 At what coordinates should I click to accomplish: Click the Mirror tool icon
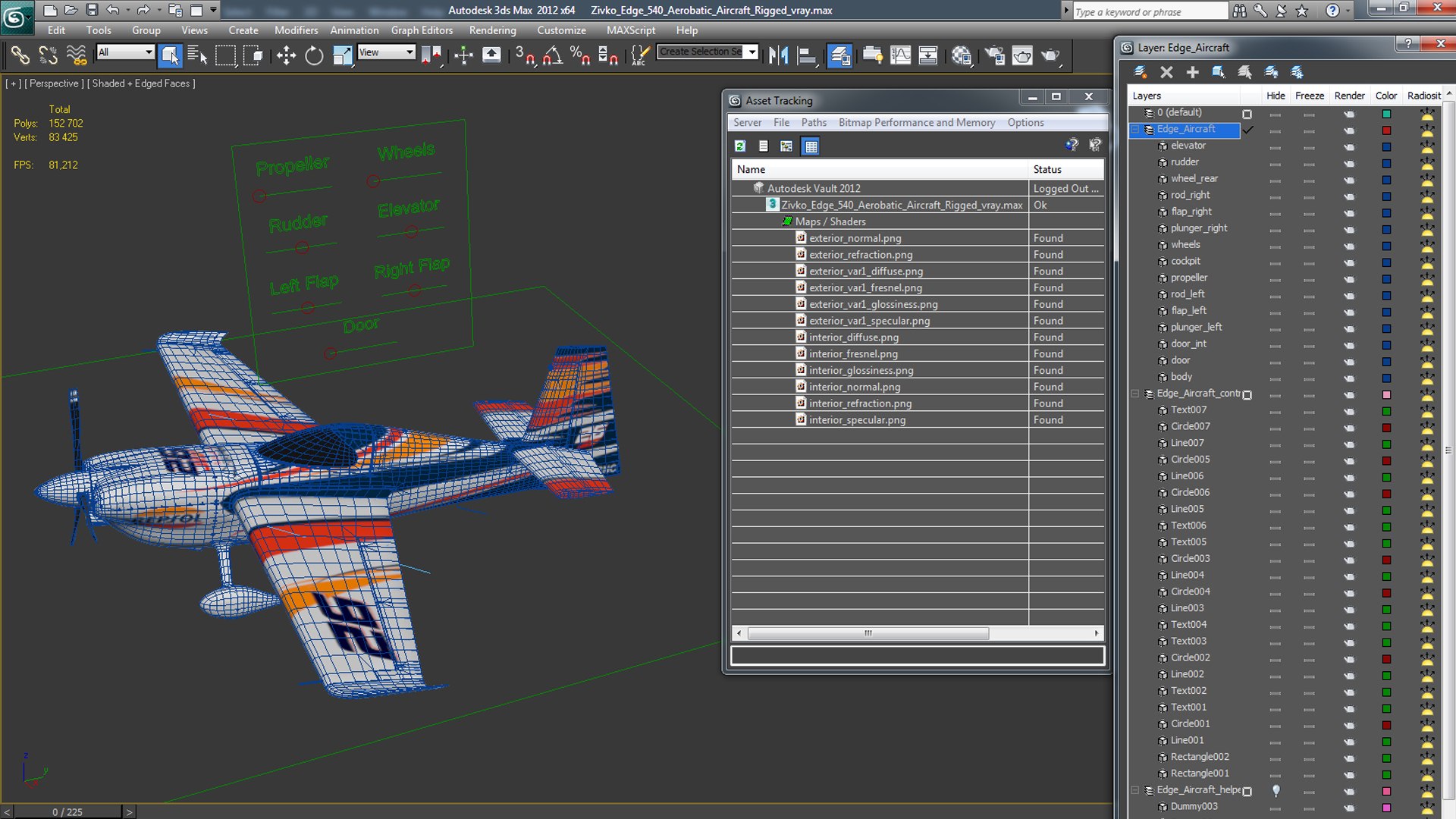click(x=778, y=55)
